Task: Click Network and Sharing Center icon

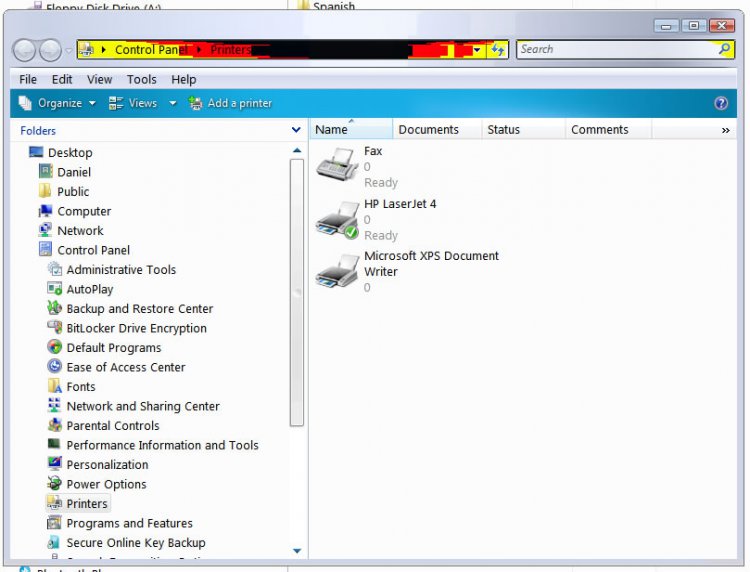Action: tap(55, 405)
